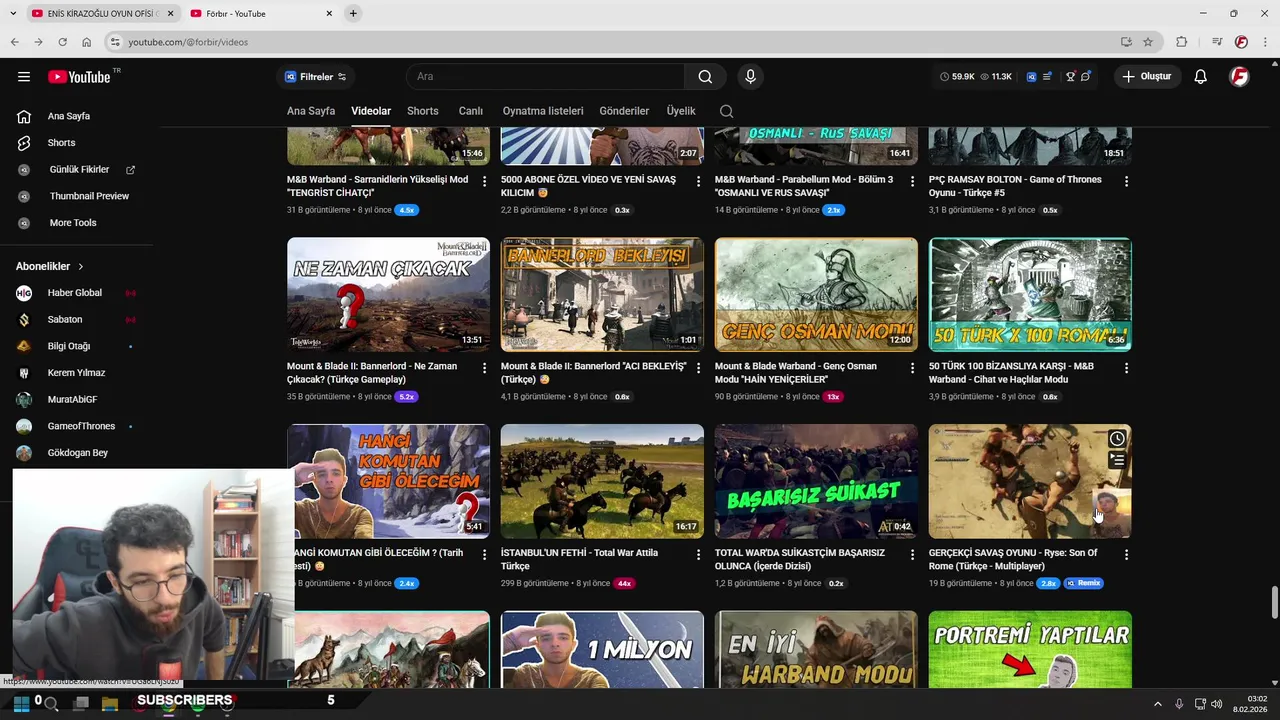Click the 59.9K subscriber stat in vidIQ bar

pyautogui.click(x=957, y=77)
